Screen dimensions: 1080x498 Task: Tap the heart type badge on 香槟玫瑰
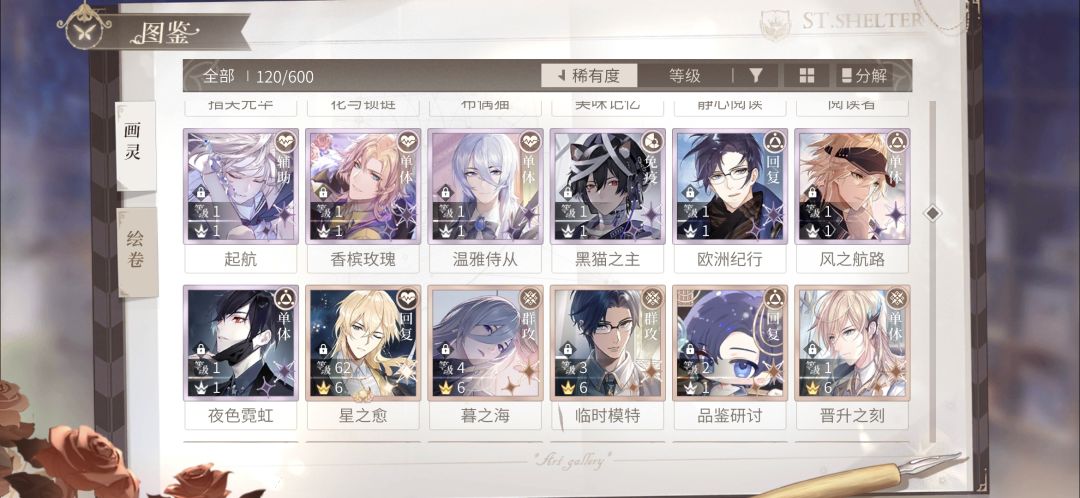pyautogui.click(x=407, y=142)
